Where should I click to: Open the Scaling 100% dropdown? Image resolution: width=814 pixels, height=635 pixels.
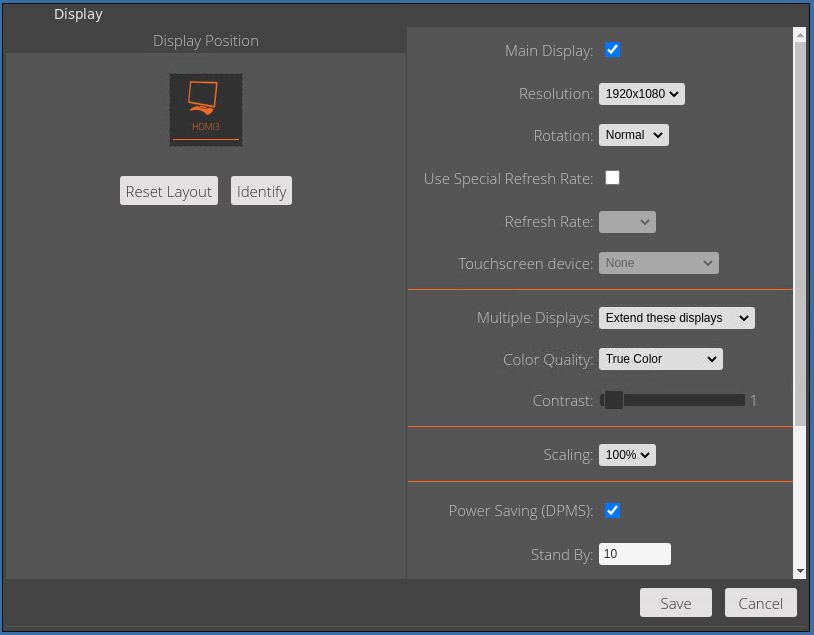pos(627,455)
